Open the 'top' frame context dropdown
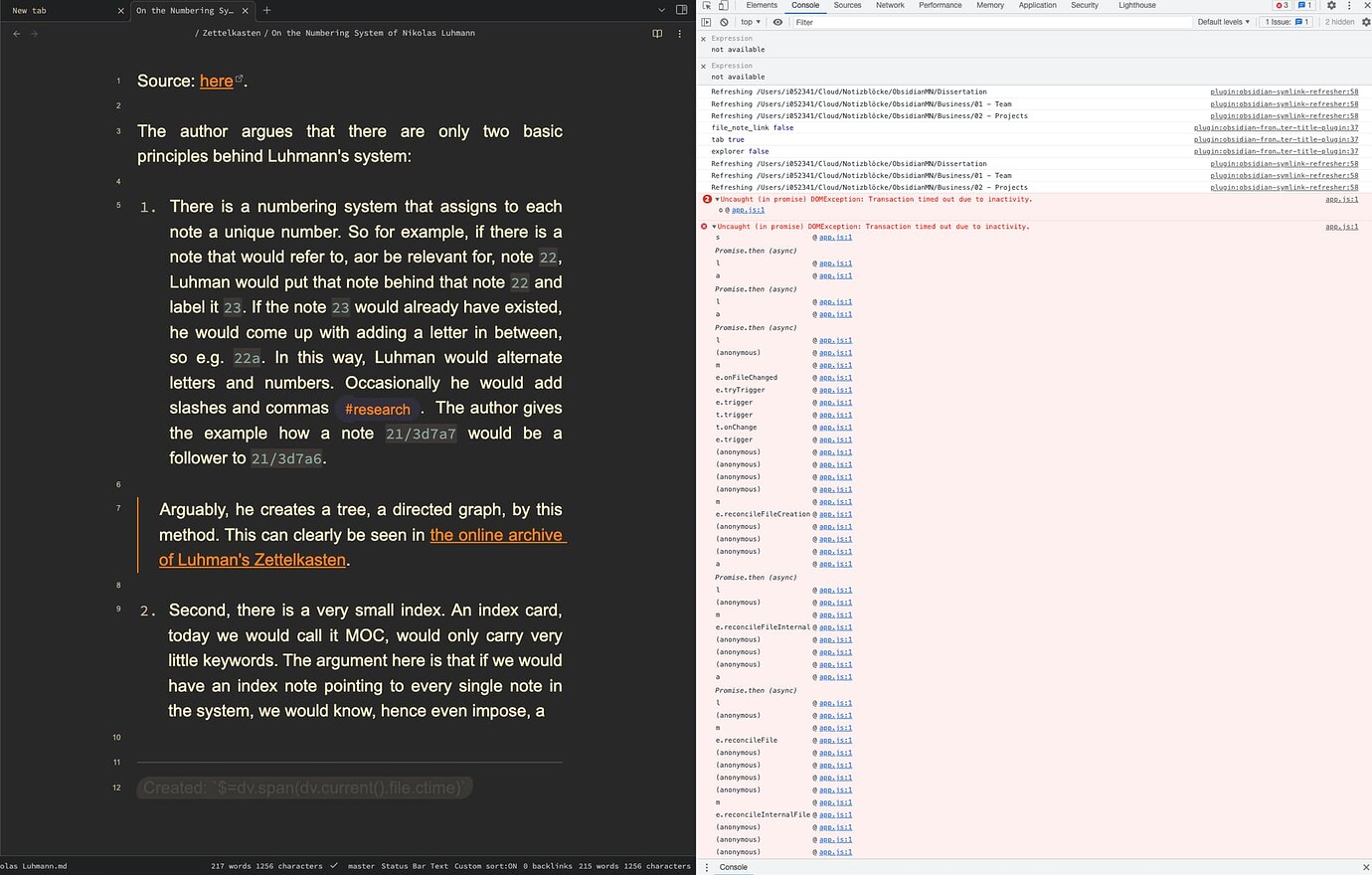 point(751,22)
